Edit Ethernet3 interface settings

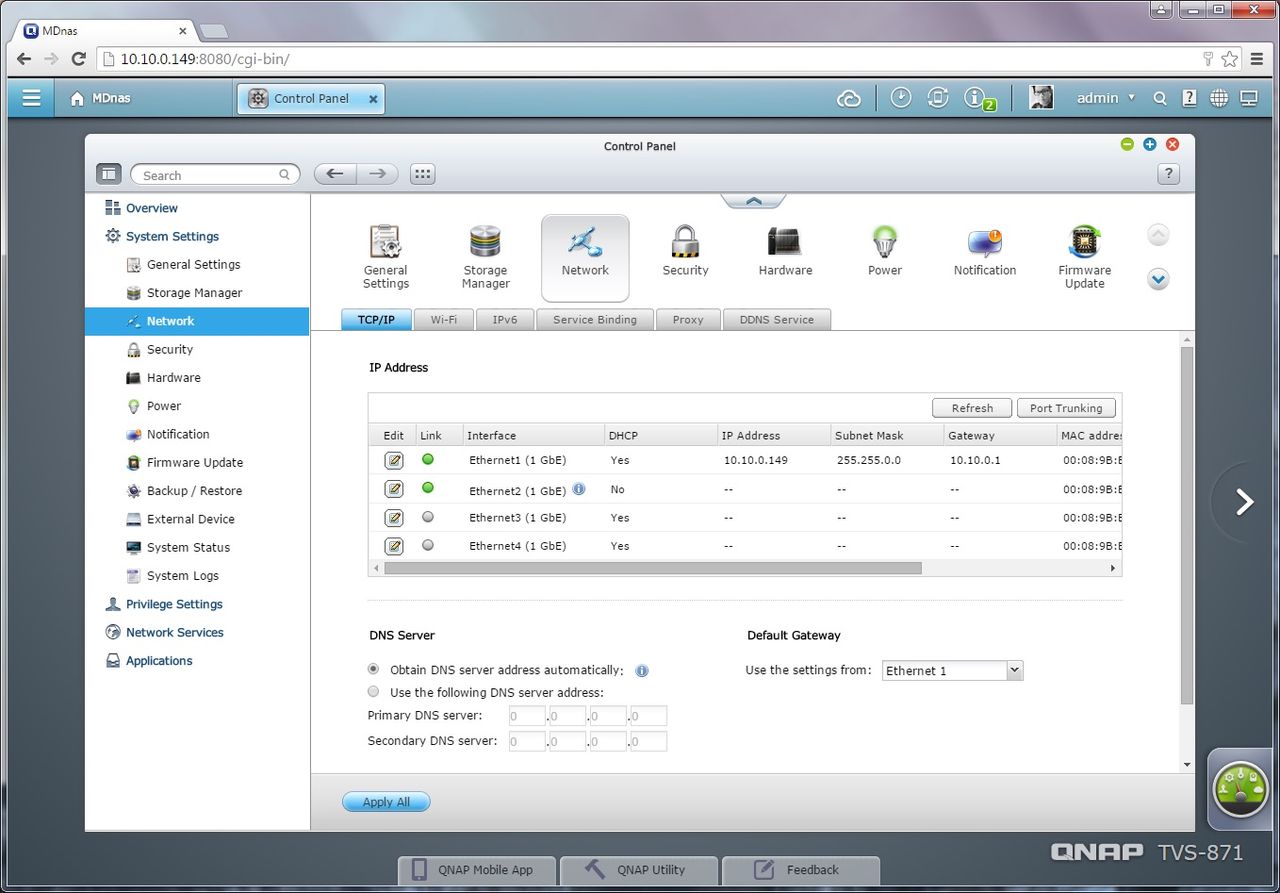pyautogui.click(x=394, y=517)
